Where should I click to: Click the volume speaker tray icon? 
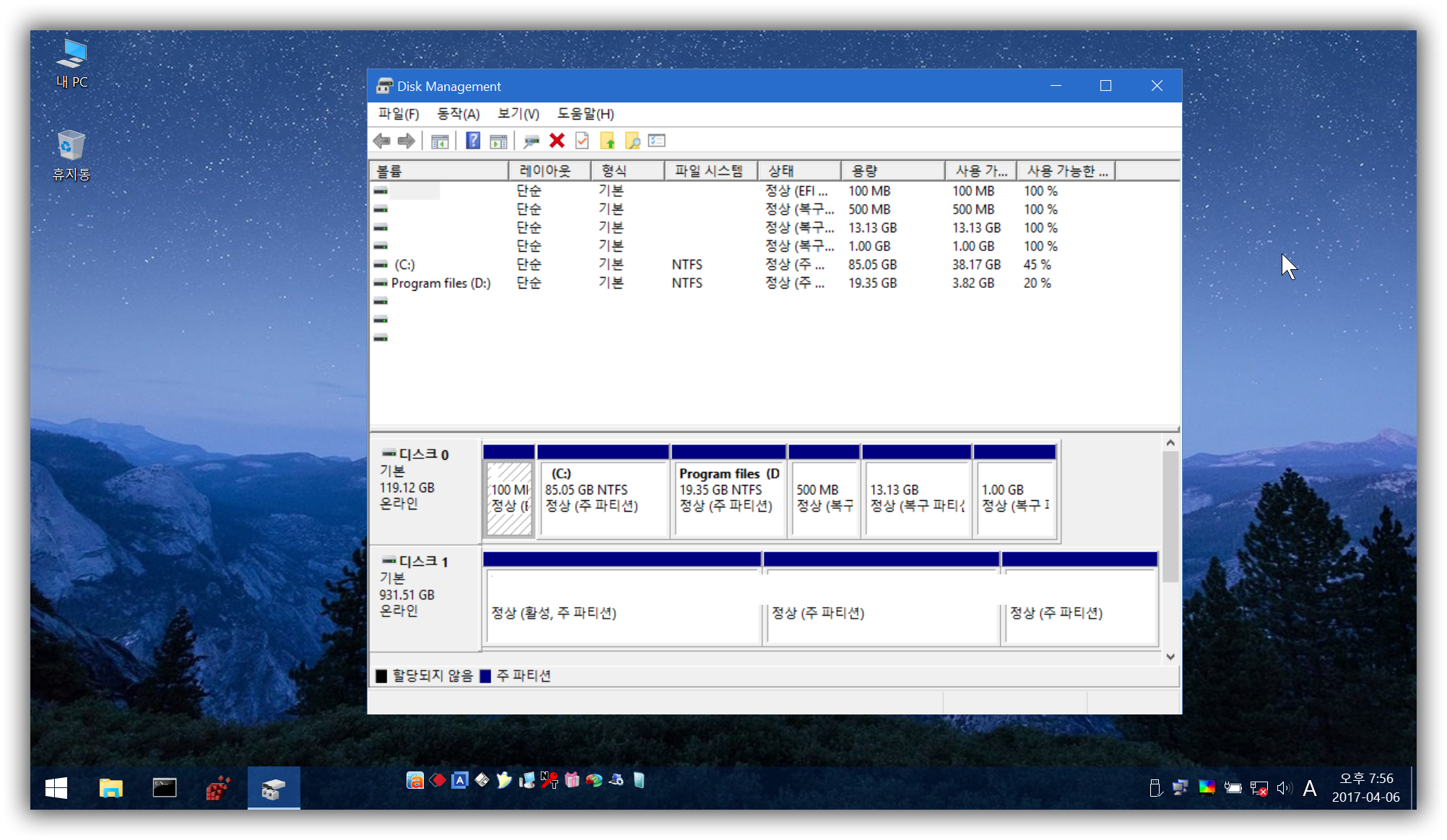[1284, 788]
